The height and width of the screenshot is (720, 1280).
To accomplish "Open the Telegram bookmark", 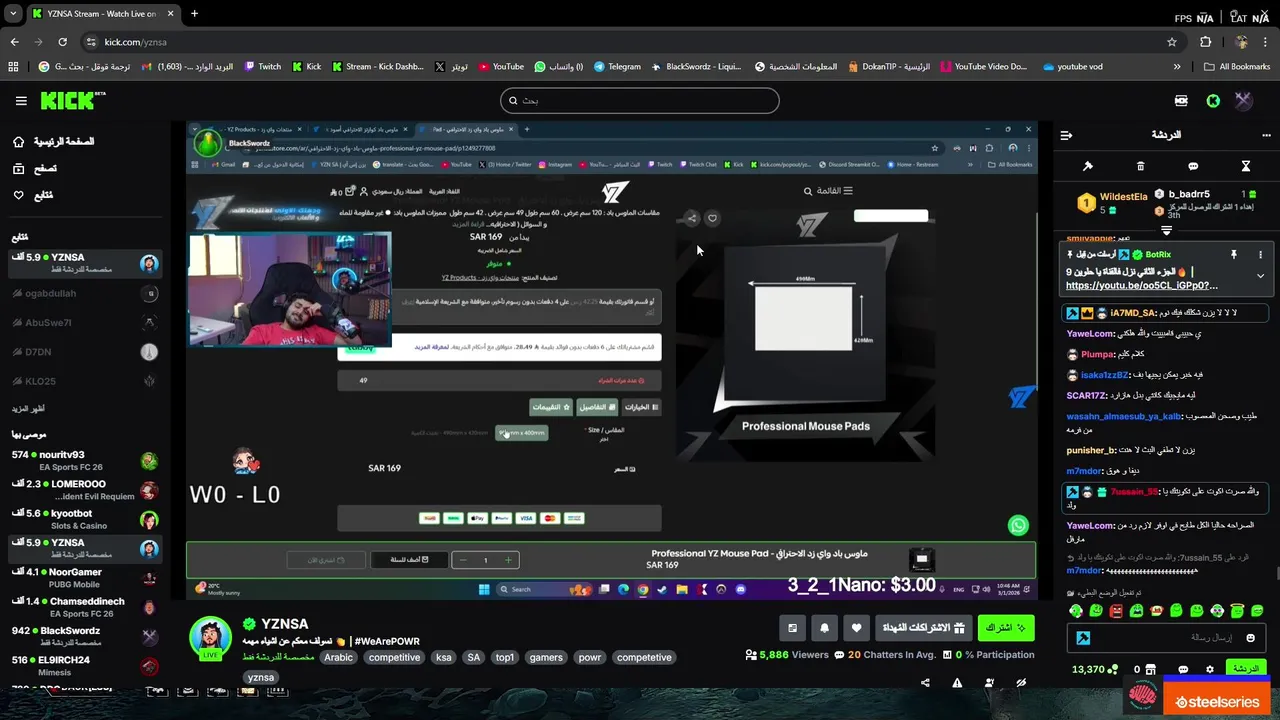I will click(617, 67).
